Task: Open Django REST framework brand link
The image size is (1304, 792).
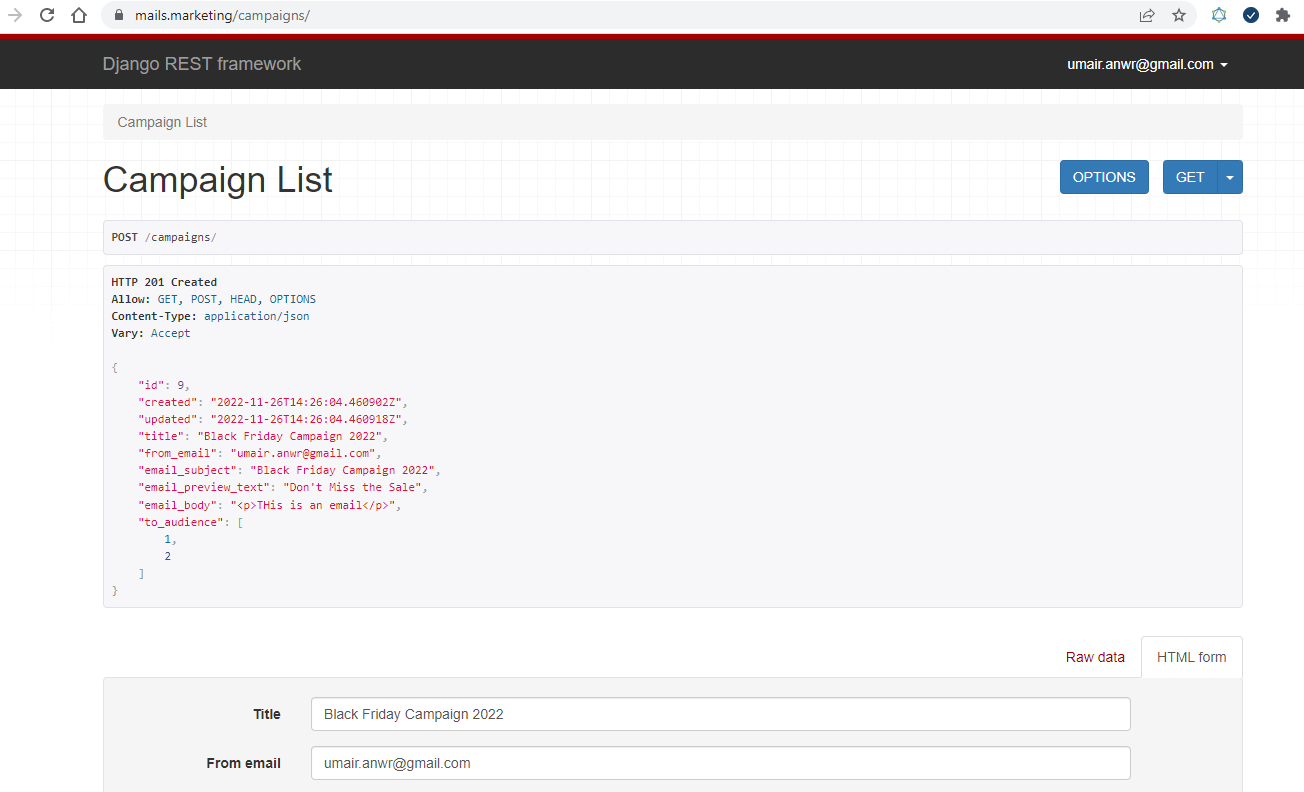Action: [202, 64]
